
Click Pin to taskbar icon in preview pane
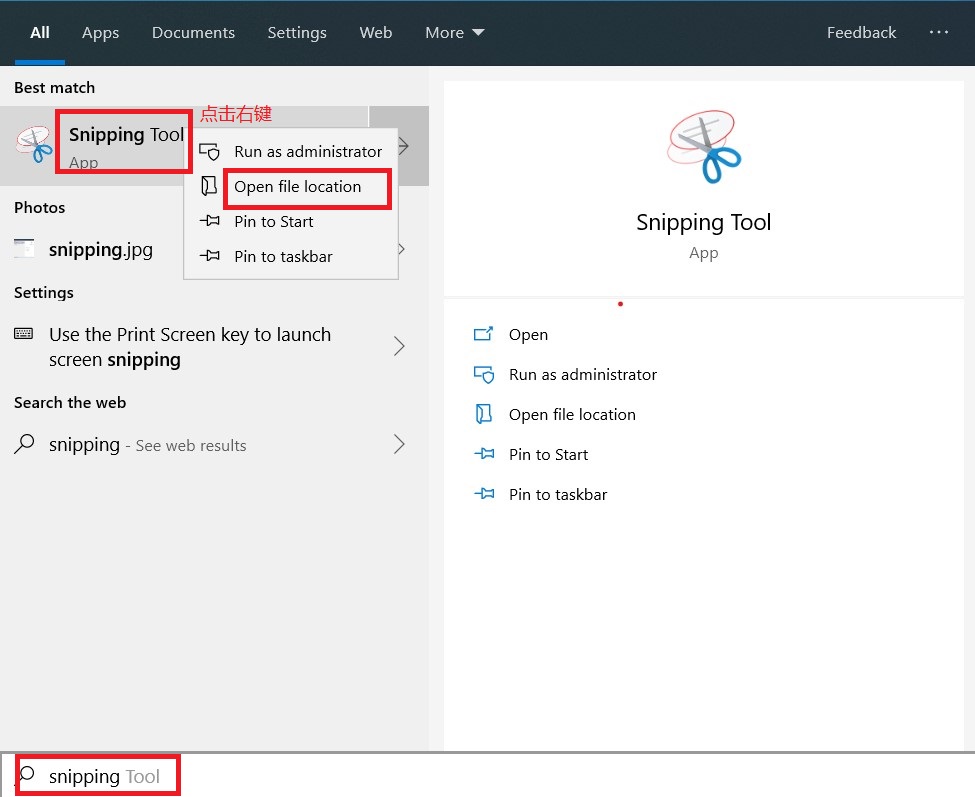(484, 494)
